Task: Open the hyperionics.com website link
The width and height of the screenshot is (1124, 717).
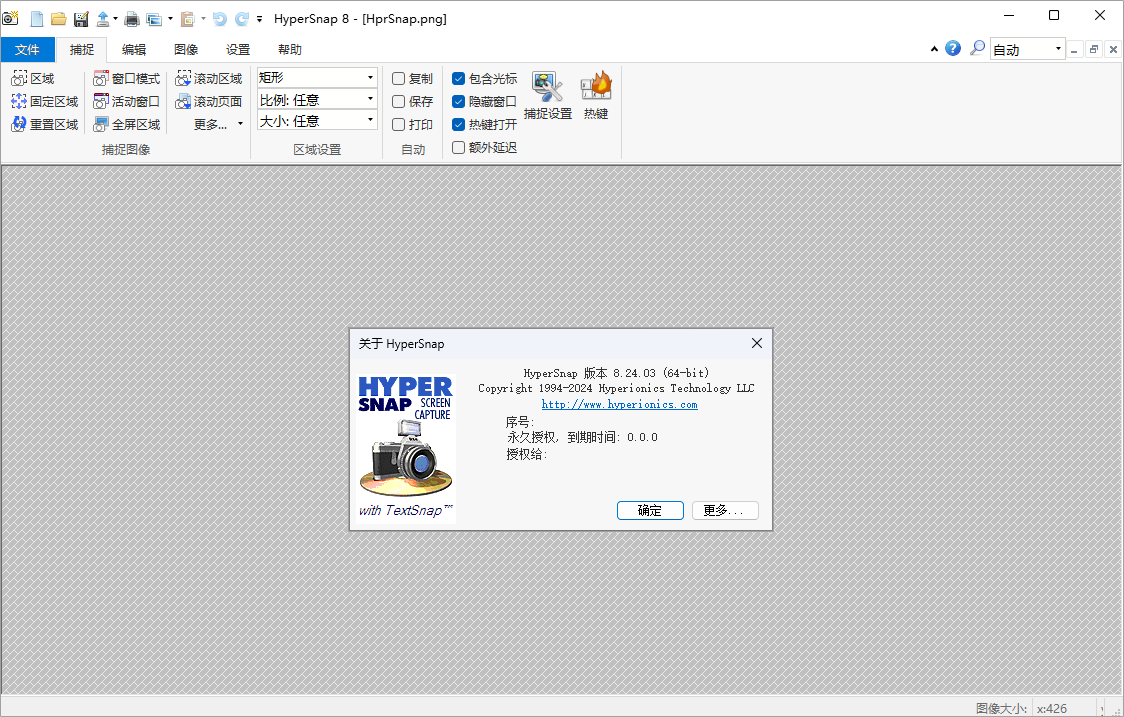Action: (x=619, y=404)
